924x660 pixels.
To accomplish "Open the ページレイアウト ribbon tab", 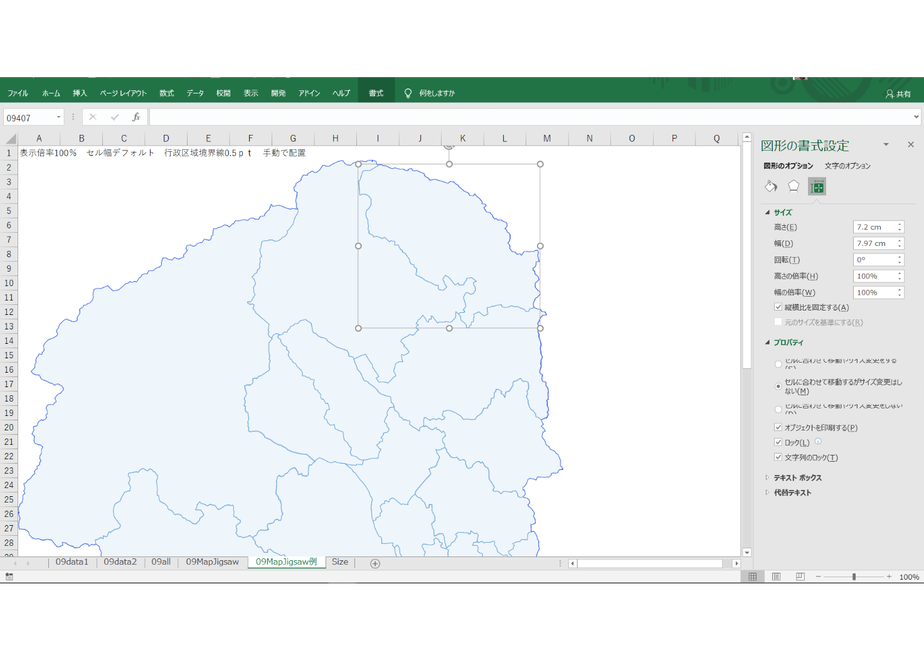I will tap(123, 93).
